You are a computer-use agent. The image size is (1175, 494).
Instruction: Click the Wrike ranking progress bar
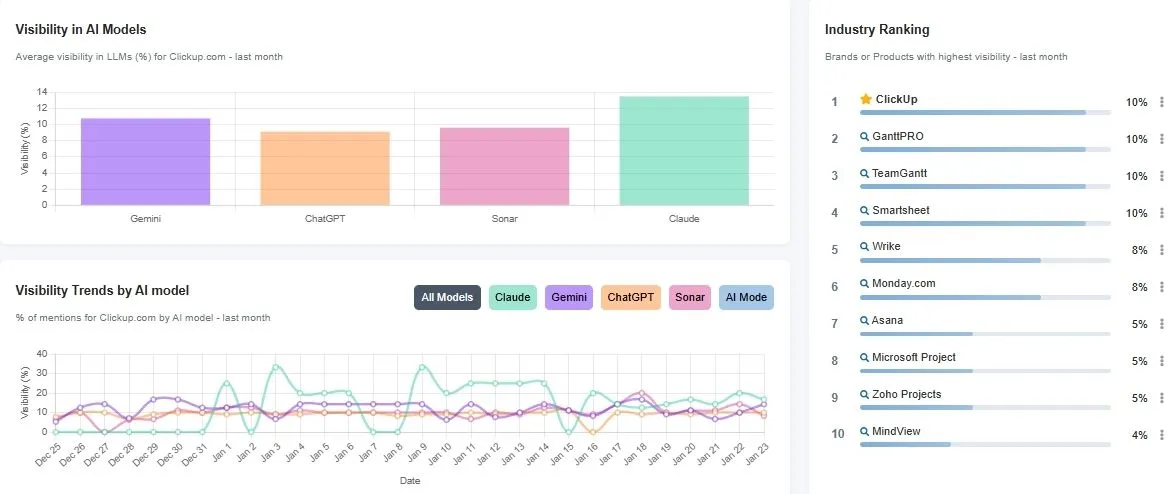(x=985, y=260)
